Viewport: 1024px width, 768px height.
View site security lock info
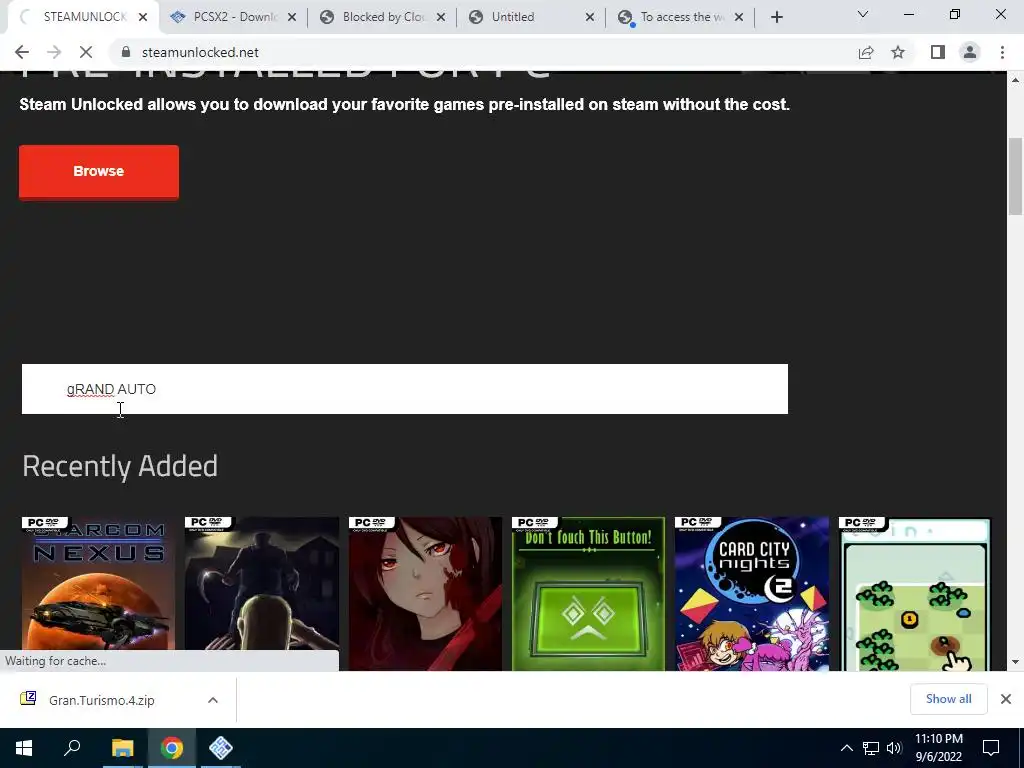click(x=126, y=52)
